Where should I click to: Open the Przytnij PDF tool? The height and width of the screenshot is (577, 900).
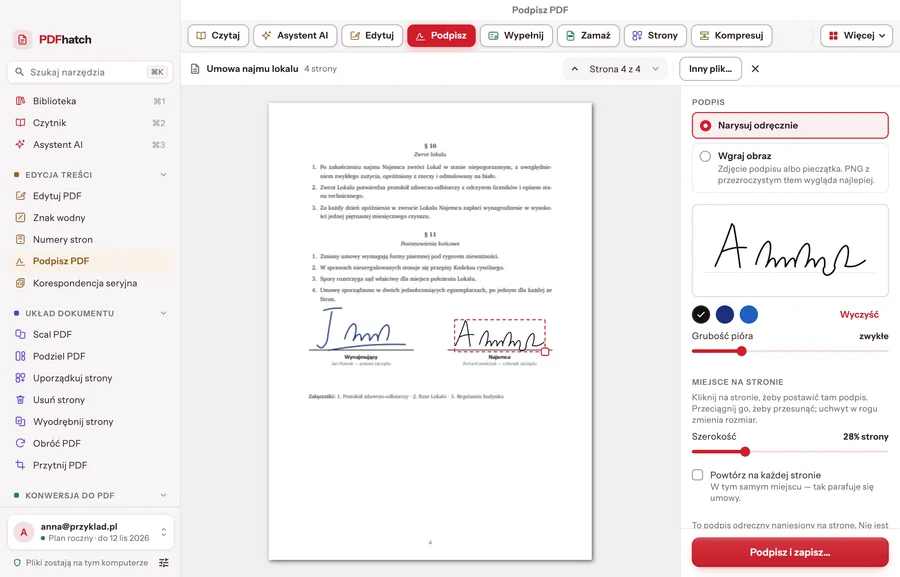click(90, 465)
